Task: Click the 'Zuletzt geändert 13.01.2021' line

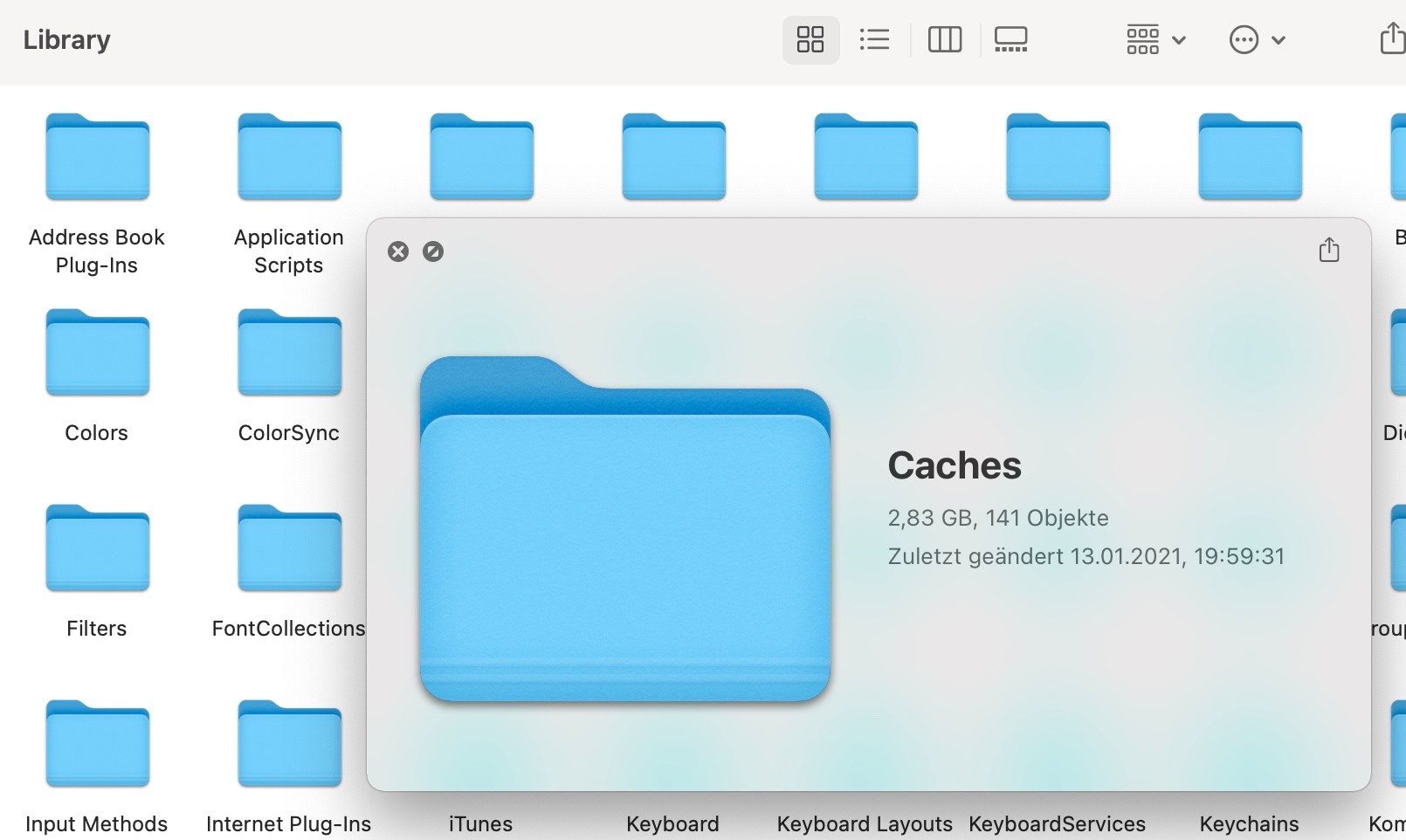Action: (x=1086, y=556)
